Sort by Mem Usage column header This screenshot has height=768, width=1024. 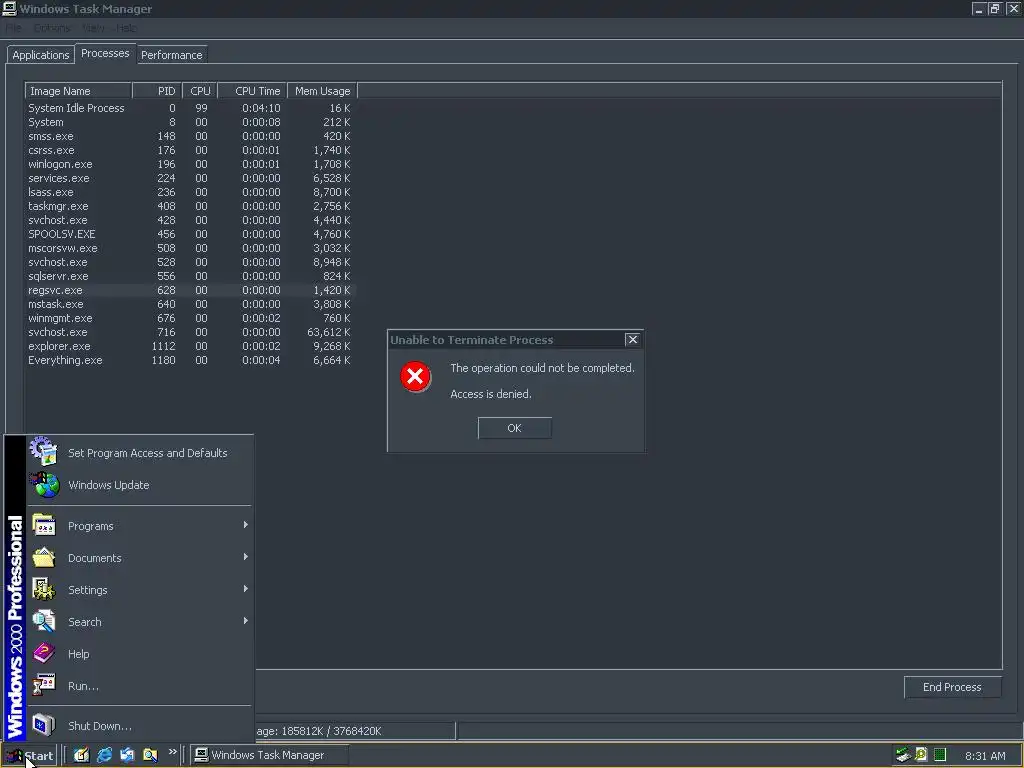coord(322,91)
